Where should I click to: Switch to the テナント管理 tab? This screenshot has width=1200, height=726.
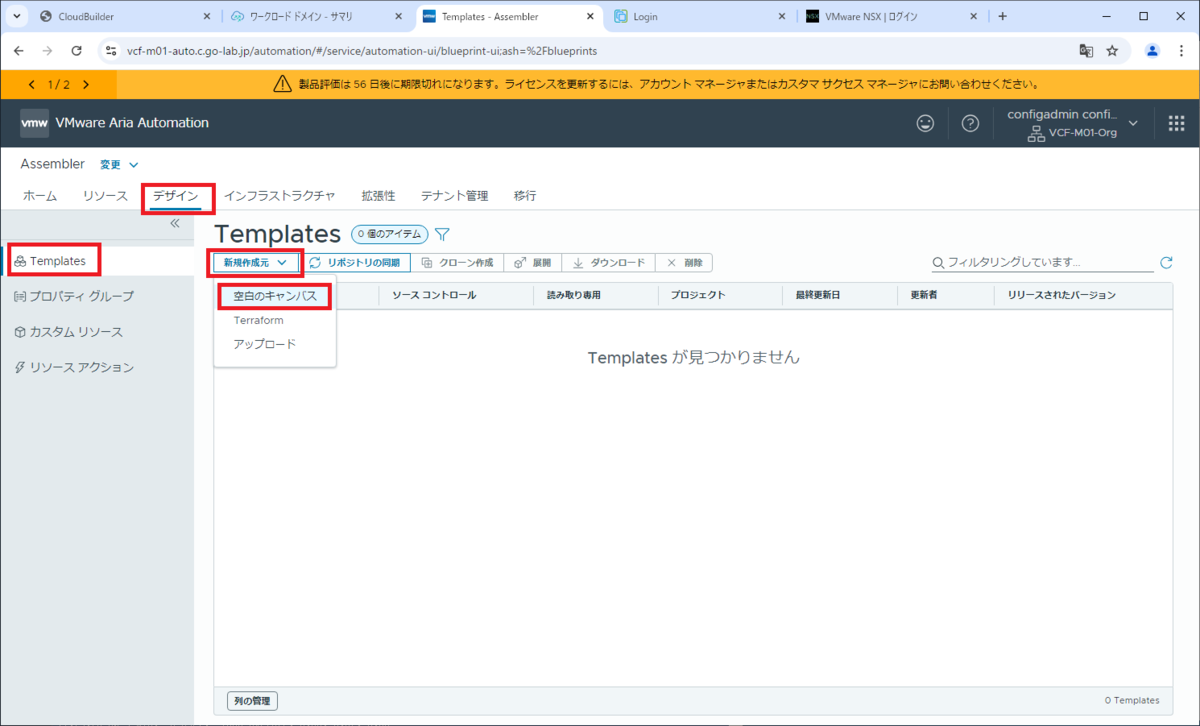click(454, 196)
